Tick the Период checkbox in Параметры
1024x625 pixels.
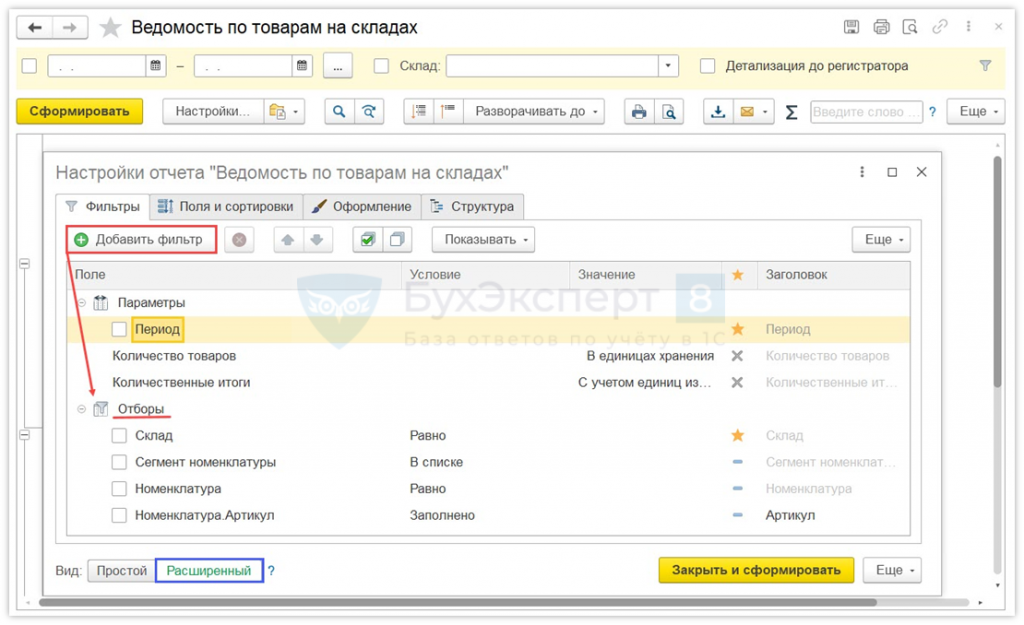pos(119,329)
